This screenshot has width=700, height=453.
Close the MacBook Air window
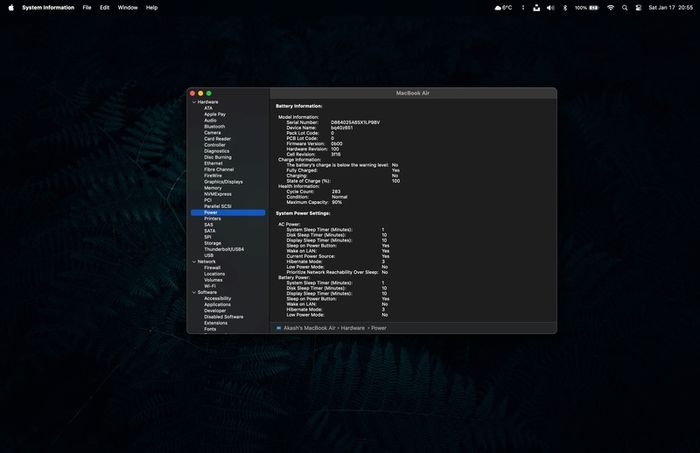click(192, 93)
